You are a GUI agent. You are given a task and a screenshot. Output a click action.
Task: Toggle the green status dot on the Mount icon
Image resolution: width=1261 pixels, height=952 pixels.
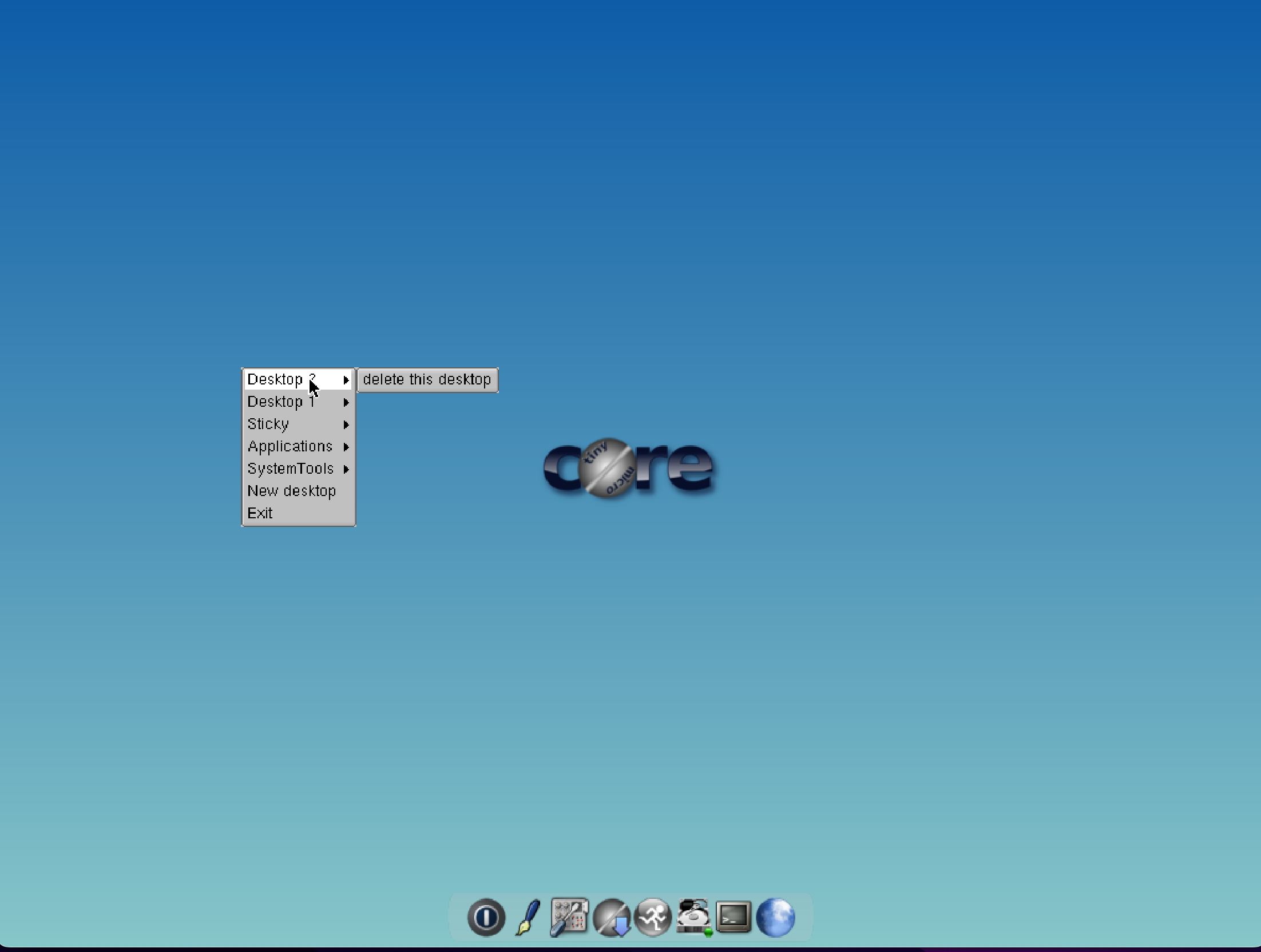(708, 933)
